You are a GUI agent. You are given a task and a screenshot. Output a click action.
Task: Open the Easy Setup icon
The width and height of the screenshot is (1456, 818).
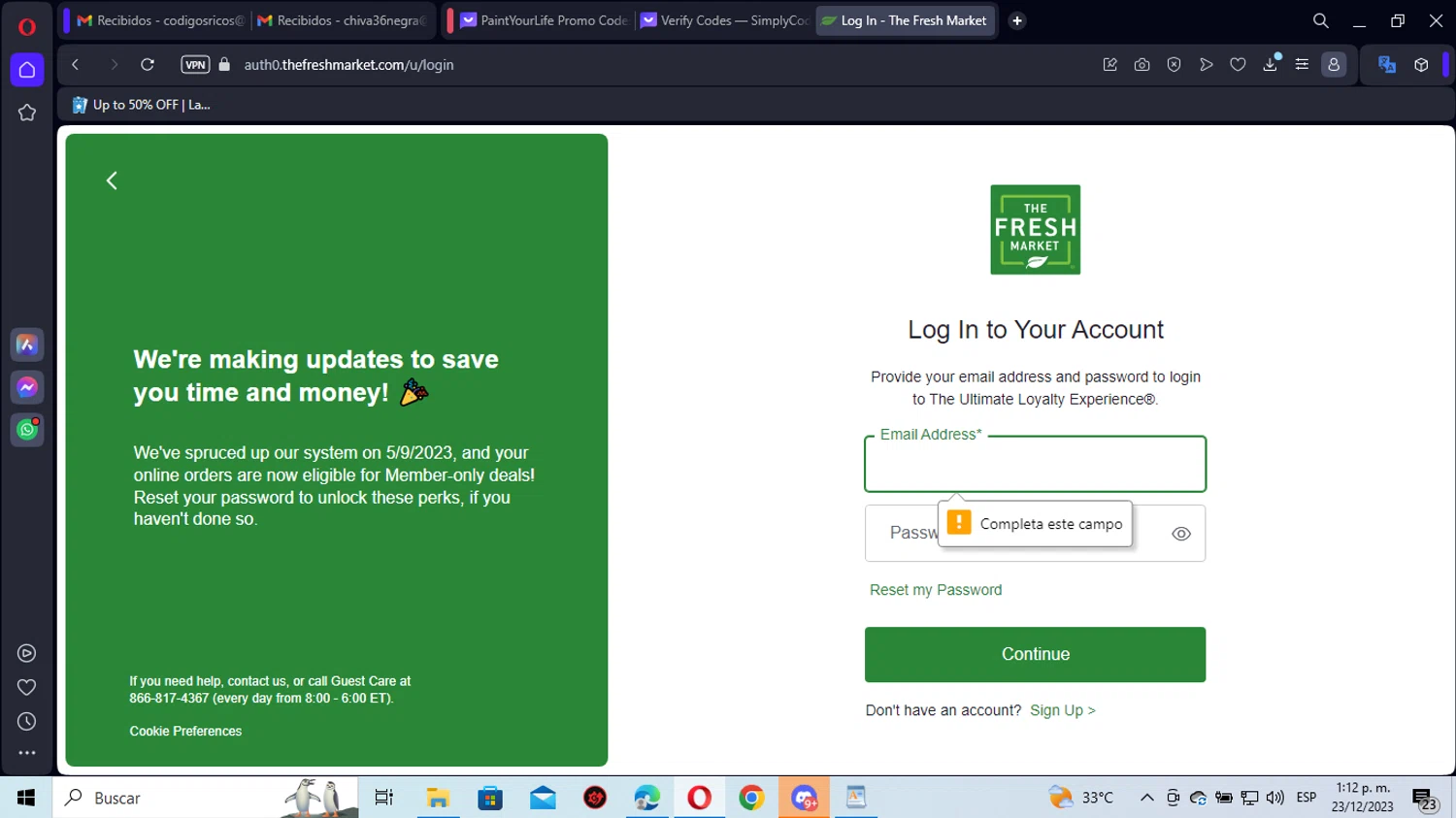(x=1303, y=65)
